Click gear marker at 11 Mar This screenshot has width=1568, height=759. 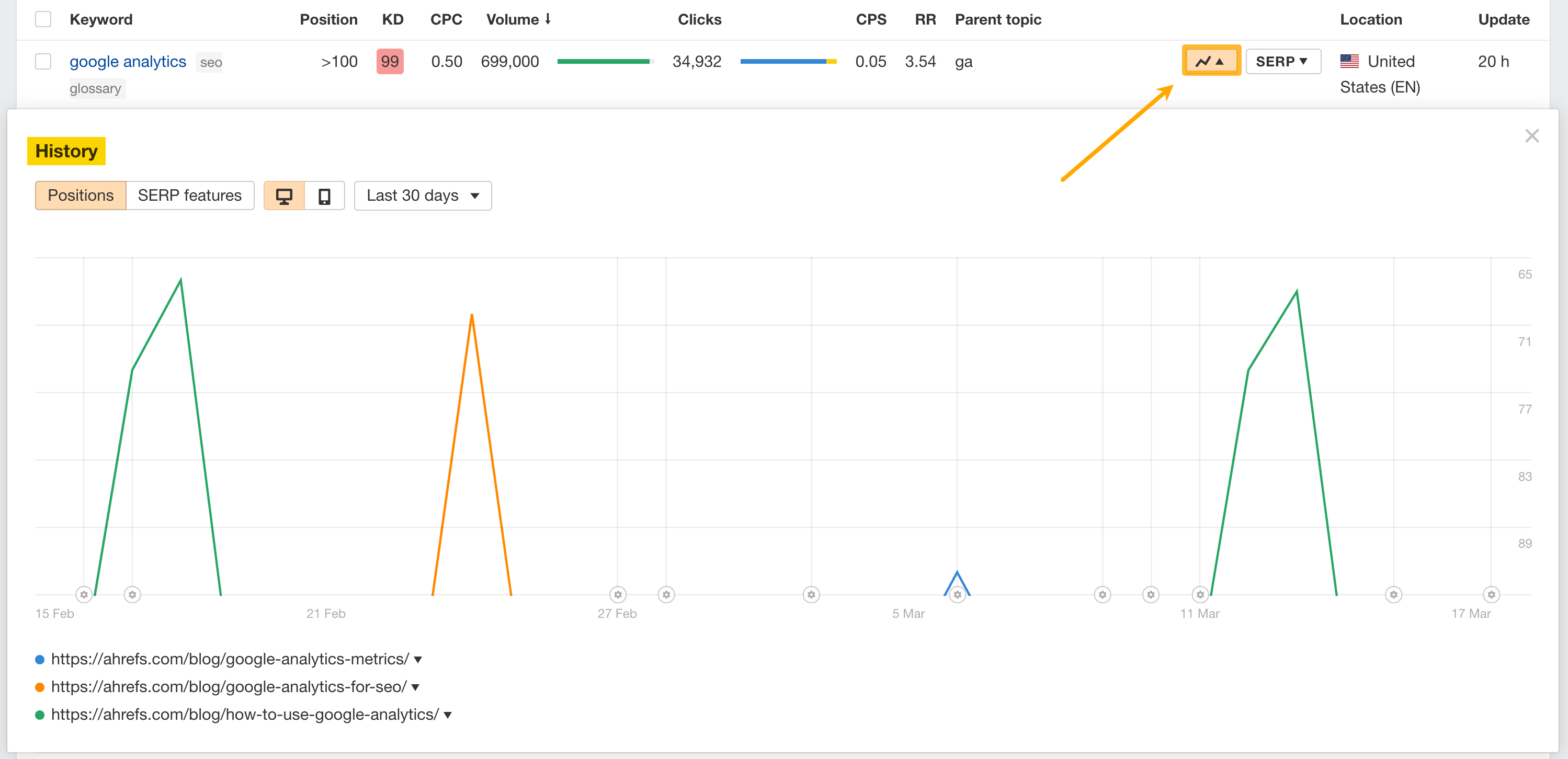click(1199, 594)
